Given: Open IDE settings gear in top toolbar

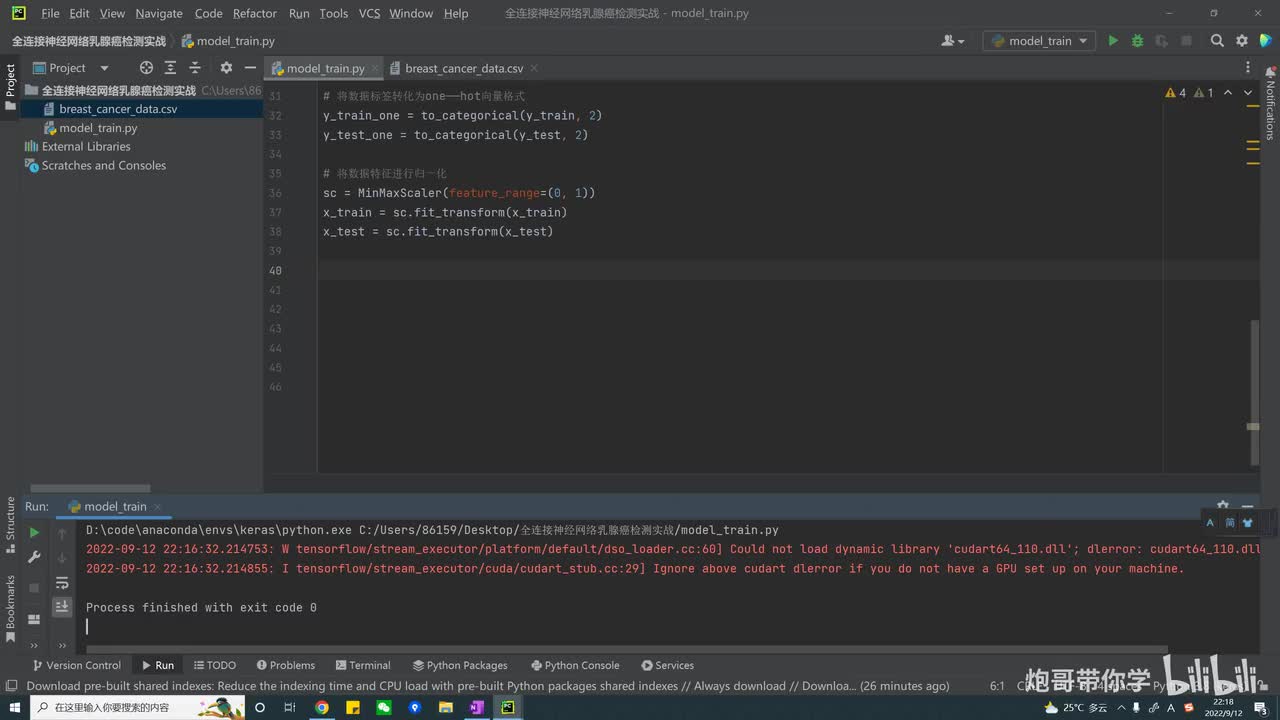Looking at the screenshot, I should (x=1242, y=41).
